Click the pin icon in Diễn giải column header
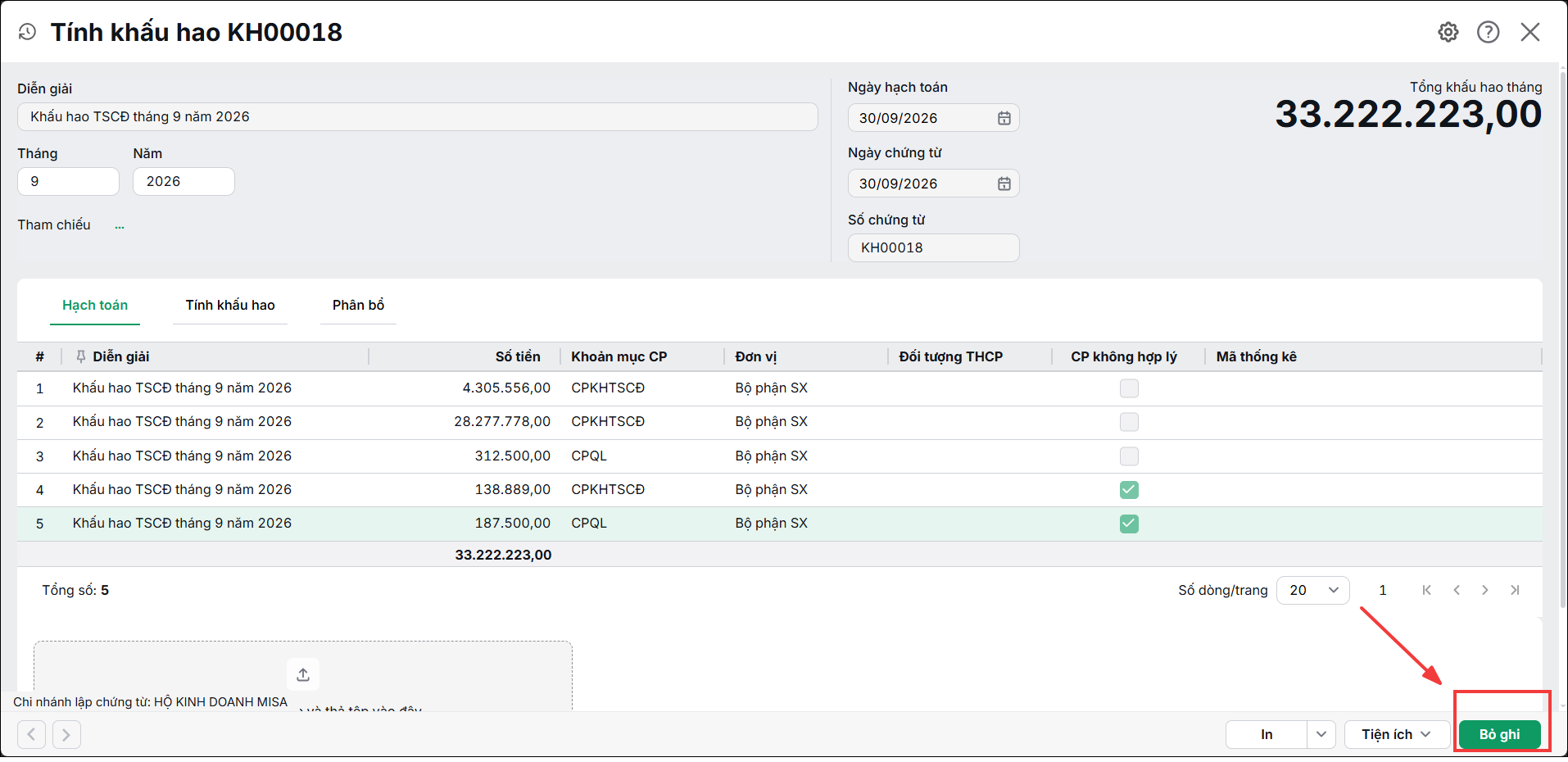The width and height of the screenshot is (1568, 762). pos(80,356)
